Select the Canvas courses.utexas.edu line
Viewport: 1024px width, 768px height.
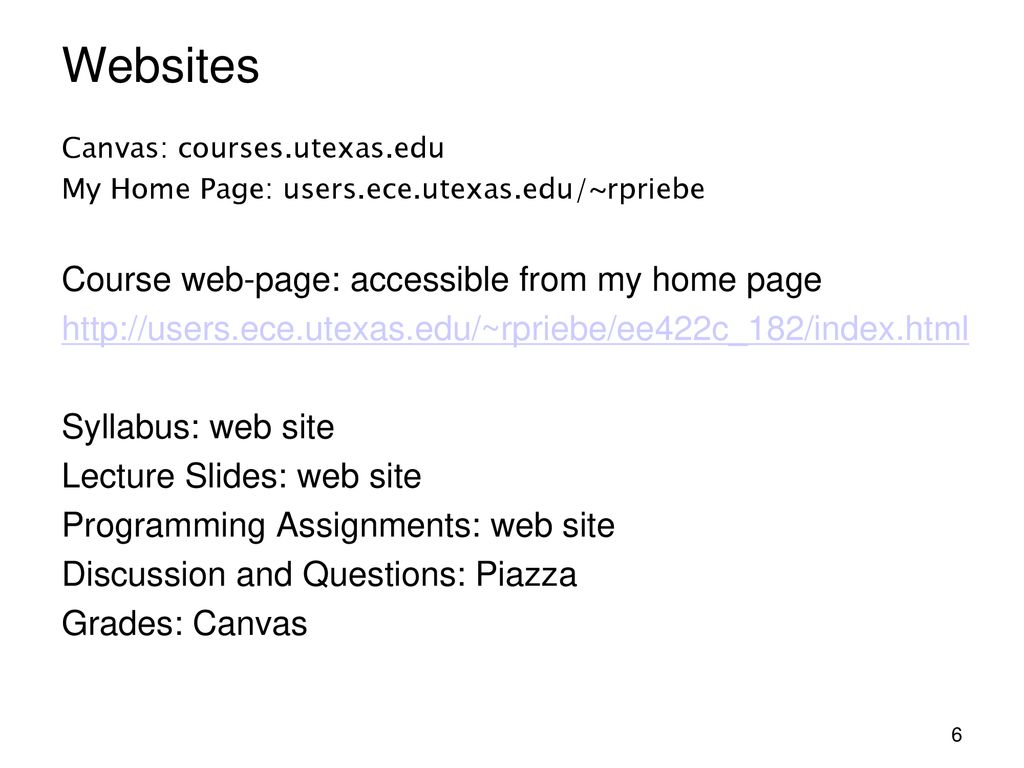253,148
